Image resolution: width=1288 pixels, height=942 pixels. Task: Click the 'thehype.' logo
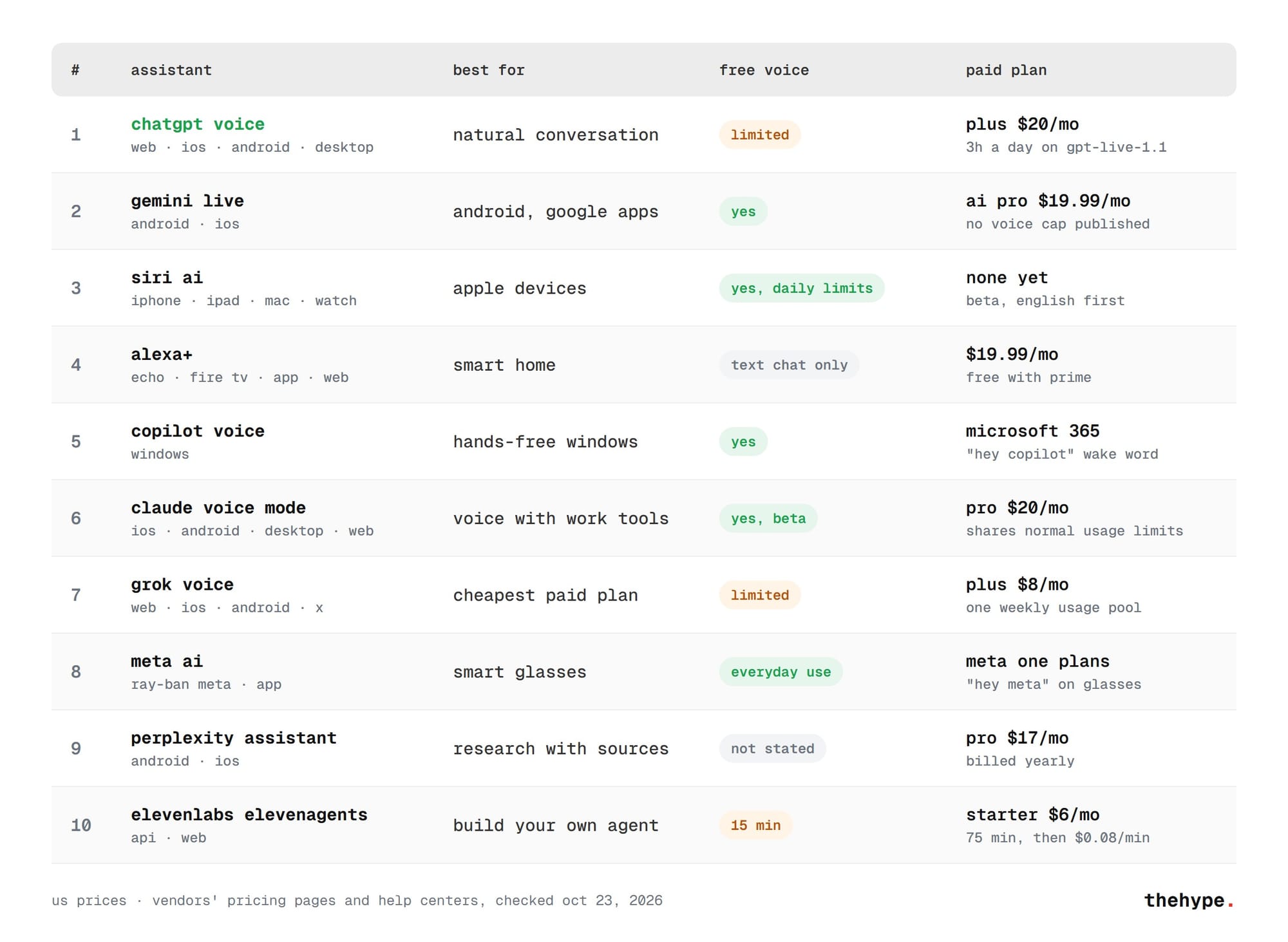coord(1189,900)
